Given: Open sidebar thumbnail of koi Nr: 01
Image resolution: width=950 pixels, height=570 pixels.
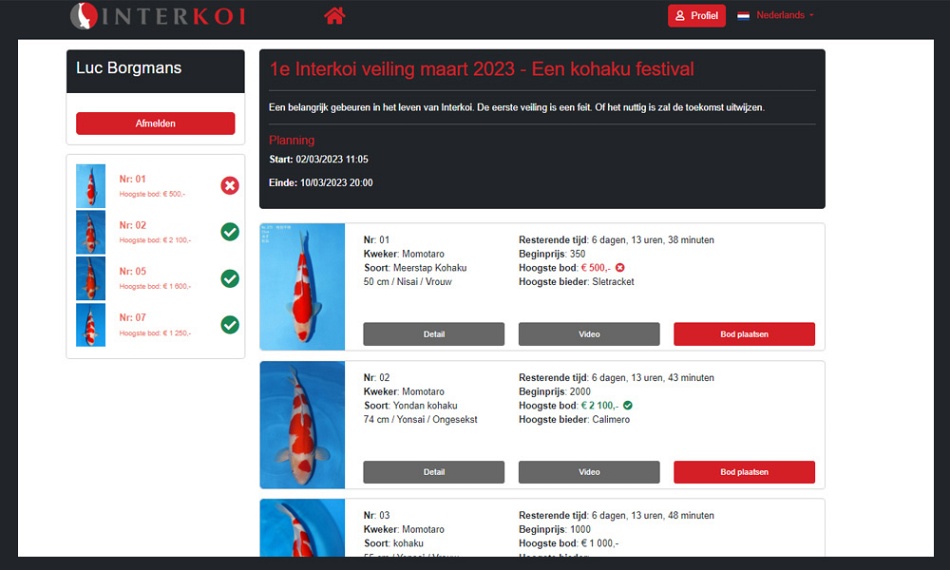Looking at the screenshot, I should click(x=91, y=186).
